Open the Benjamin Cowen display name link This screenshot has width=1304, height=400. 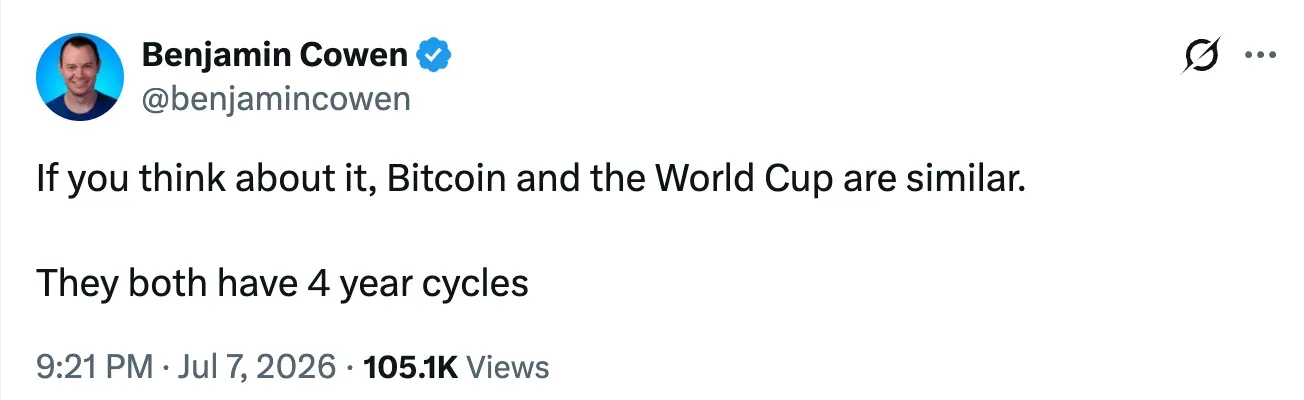point(276,57)
